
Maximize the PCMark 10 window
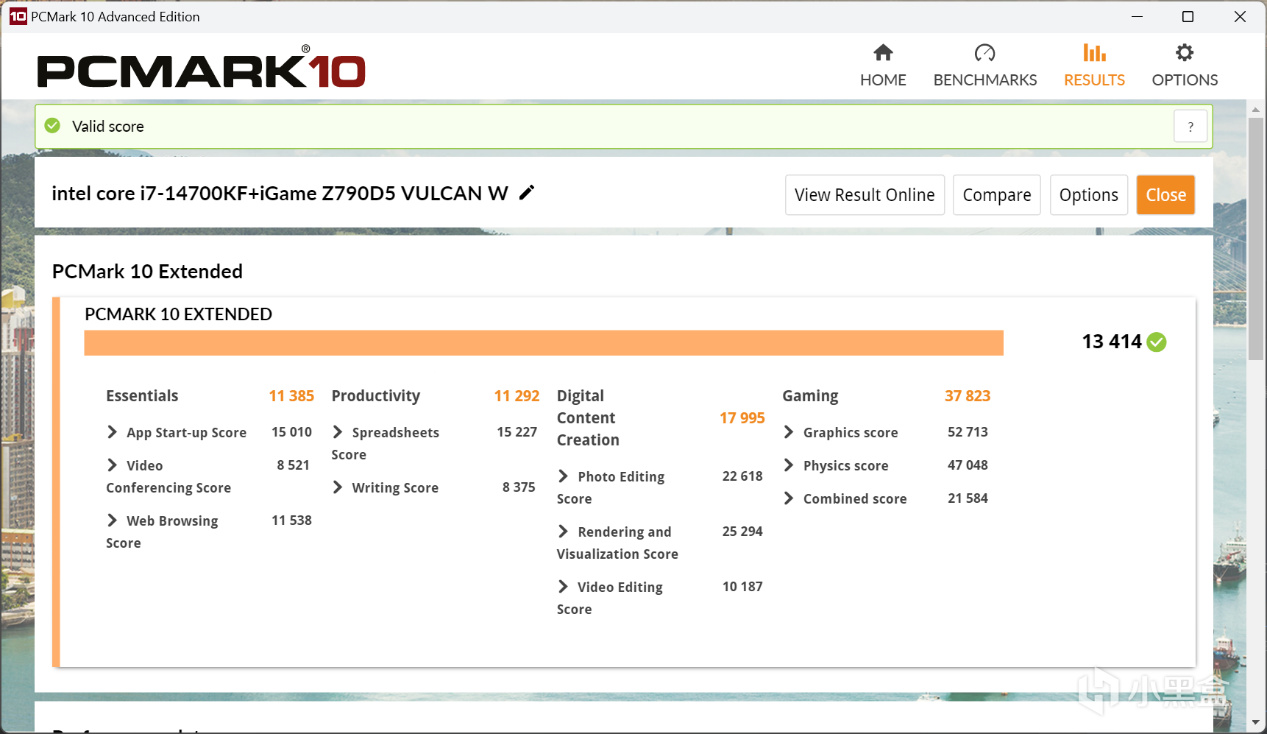(x=1188, y=16)
